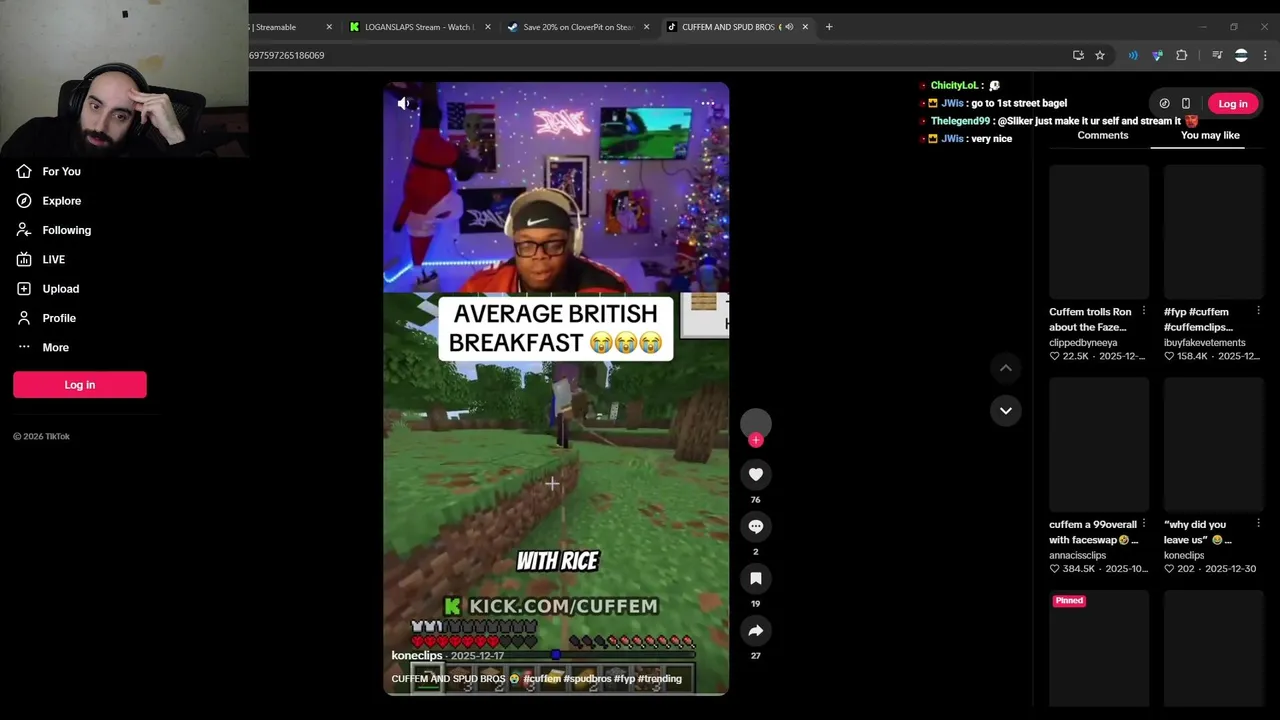The width and height of the screenshot is (1280, 720).
Task: Share the video with the arrow icon
Action: coord(756,631)
